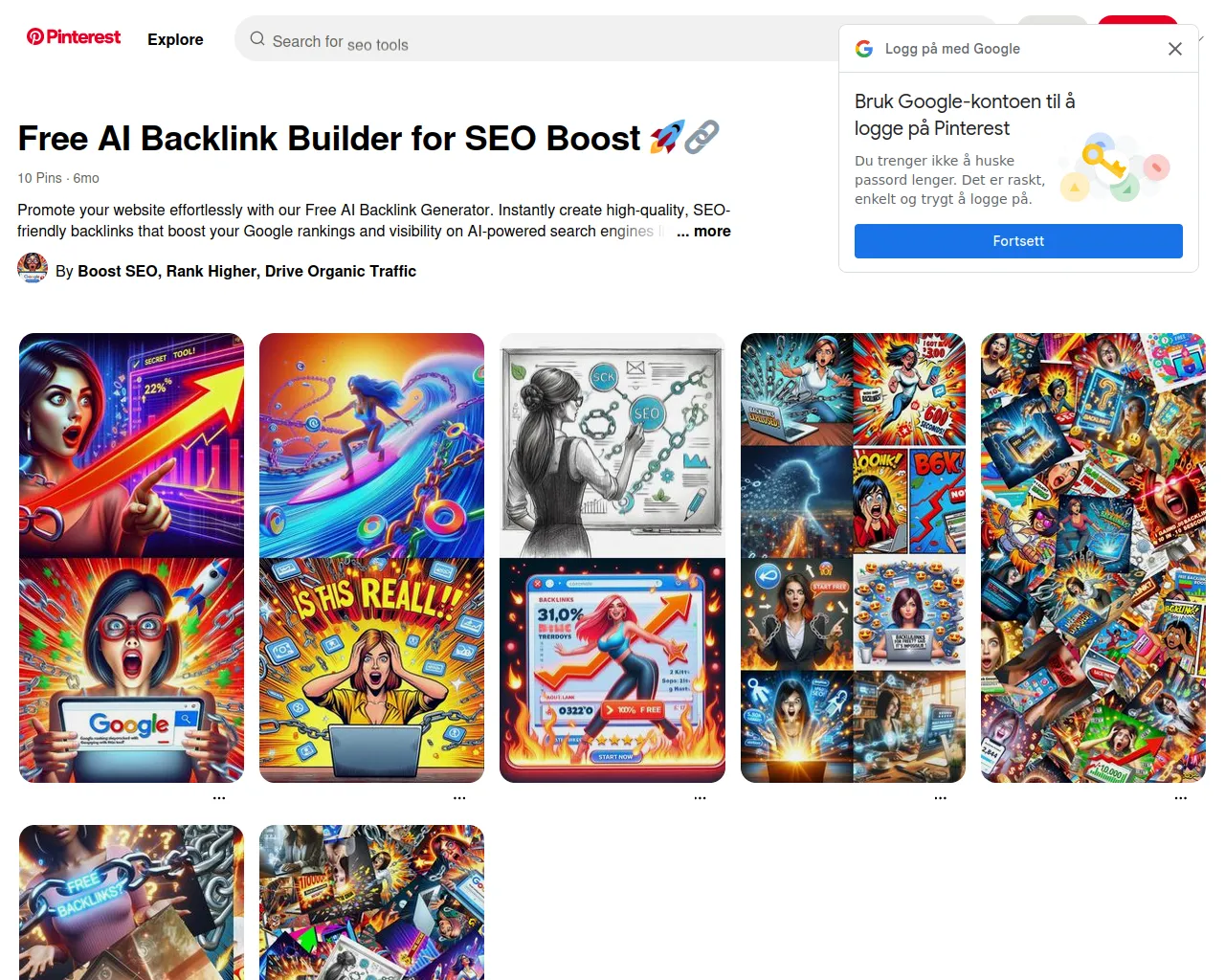Open more options under surfing woman pin

click(x=459, y=797)
